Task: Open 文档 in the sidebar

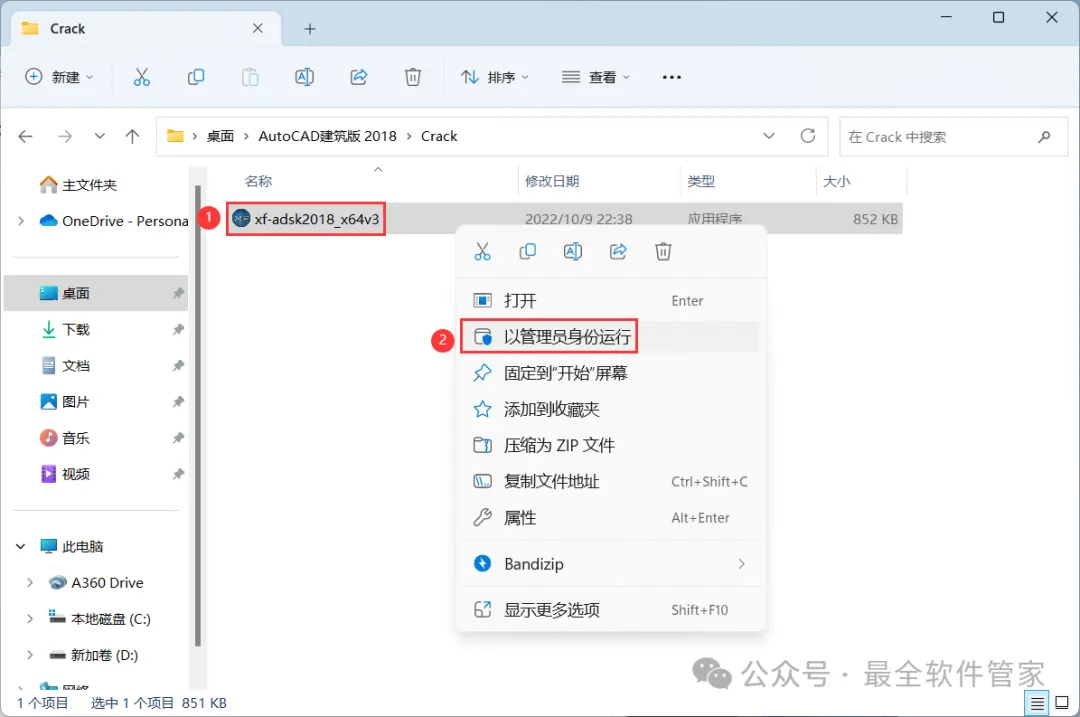Action: click(76, 366)
